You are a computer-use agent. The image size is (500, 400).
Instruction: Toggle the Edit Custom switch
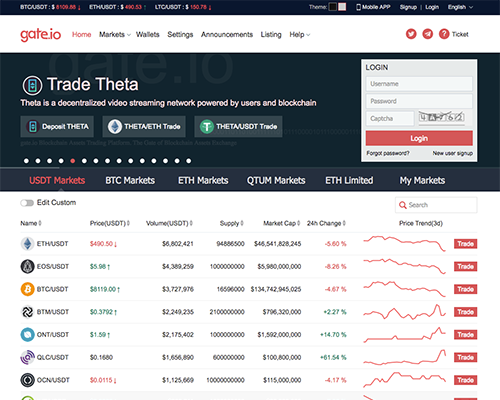27,203
